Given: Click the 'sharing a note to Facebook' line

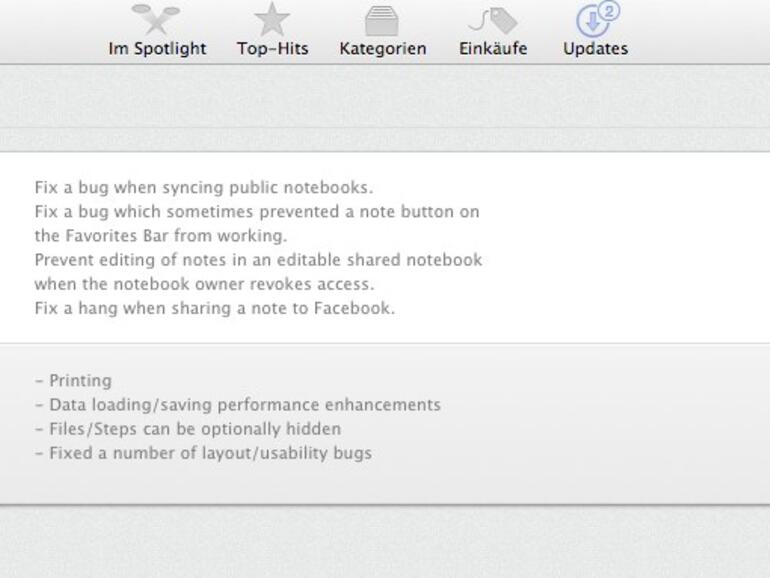Looking at the screenshot, I should click(x=214, y=308).
